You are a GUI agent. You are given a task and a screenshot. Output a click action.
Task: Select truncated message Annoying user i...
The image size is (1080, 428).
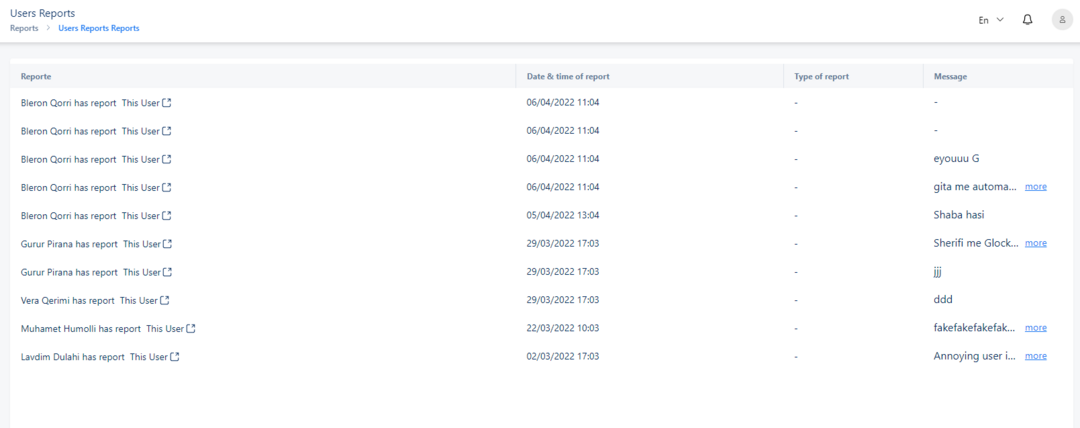(975, 356)
